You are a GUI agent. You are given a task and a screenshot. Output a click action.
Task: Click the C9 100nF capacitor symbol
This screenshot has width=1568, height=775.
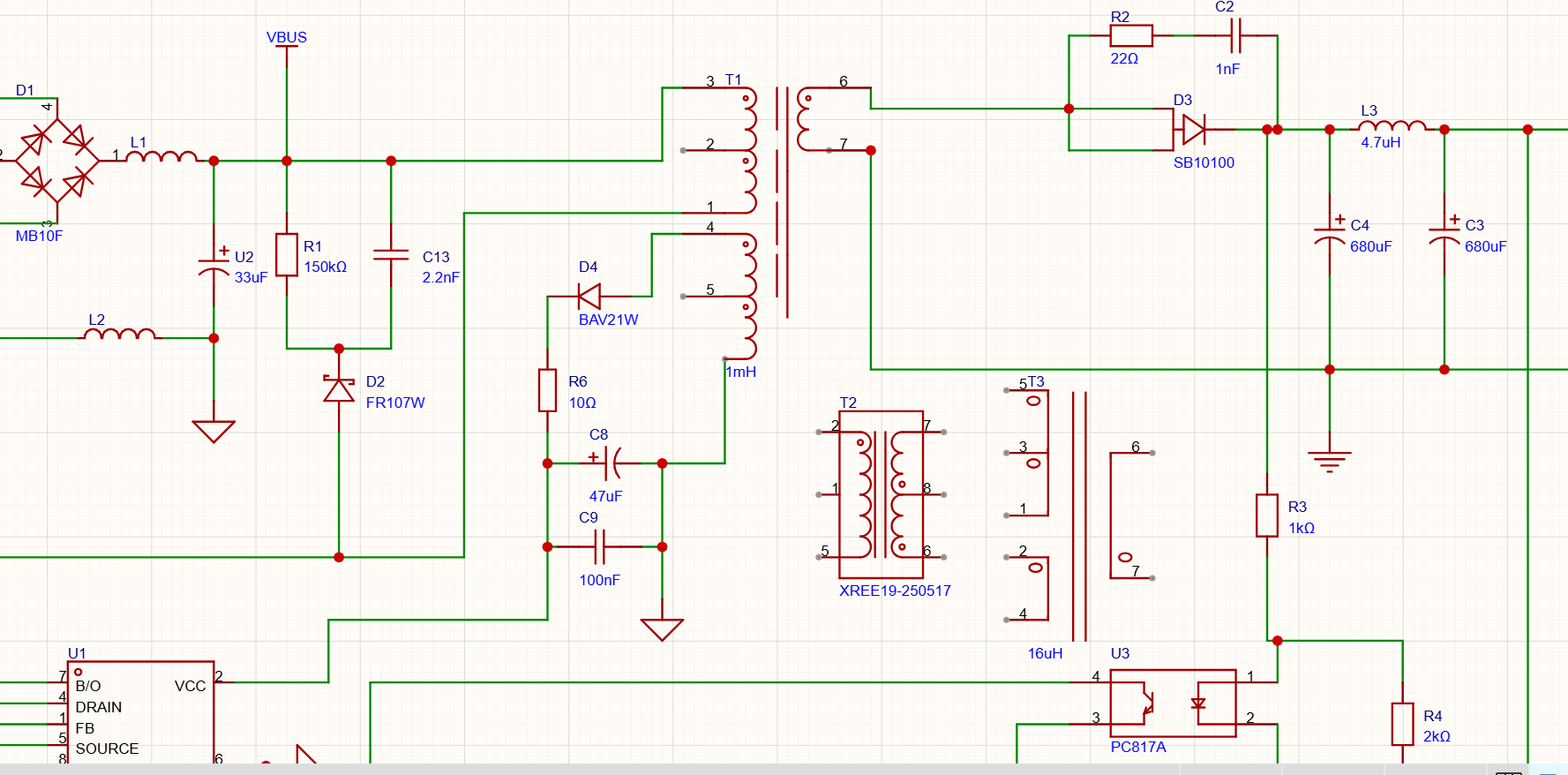(x=601, y=547)
